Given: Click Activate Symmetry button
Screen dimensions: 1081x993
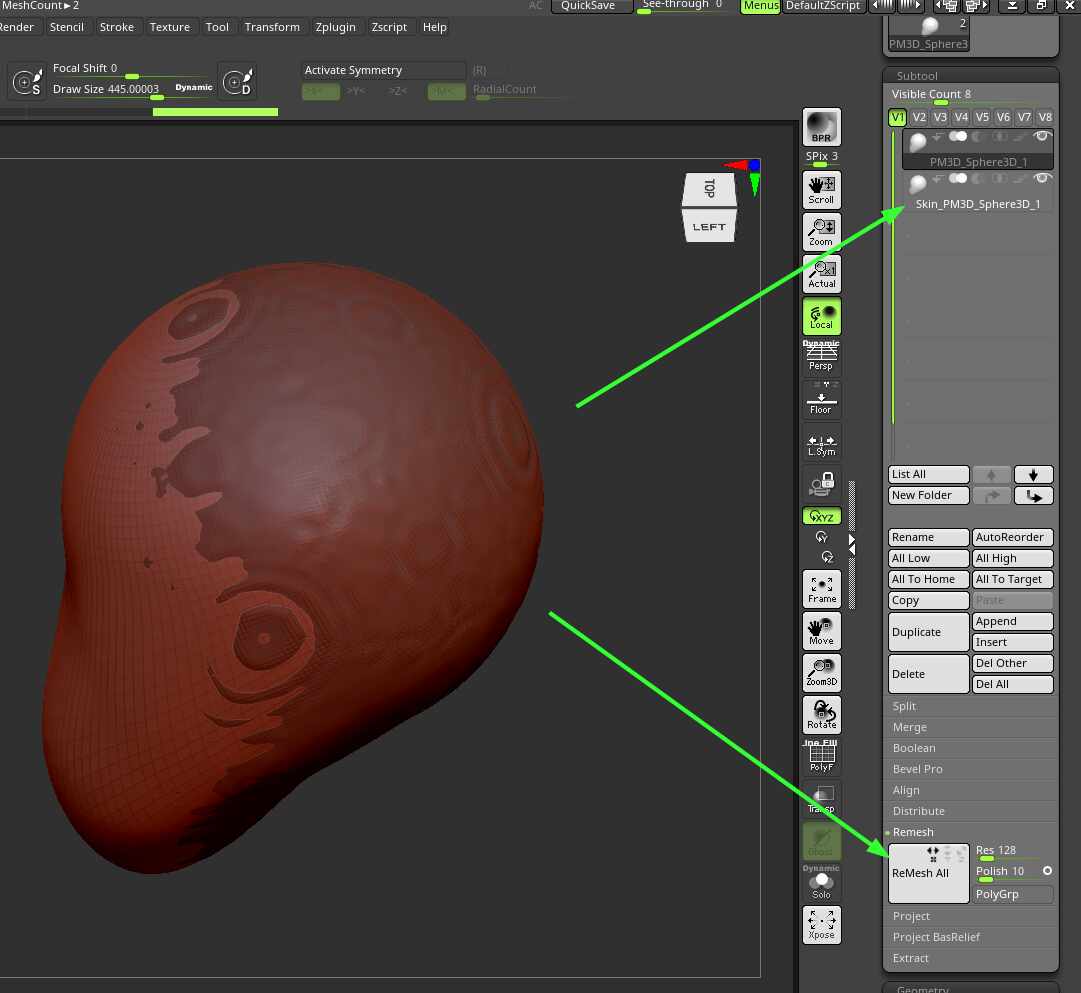Looking at the screenshot, I should click(x=383, y=70).
